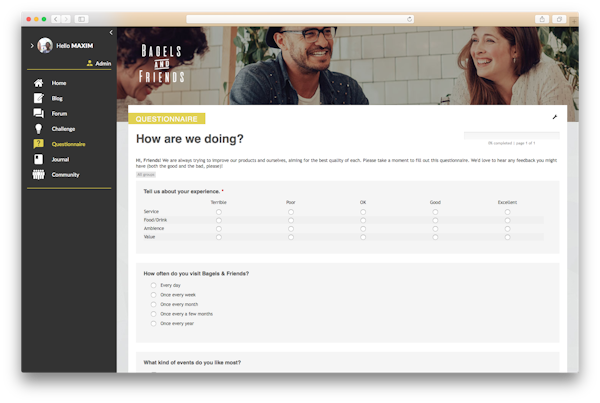Open the Community menu item
This screenshot has width=600, height=403.
click(x=65, y=175)
